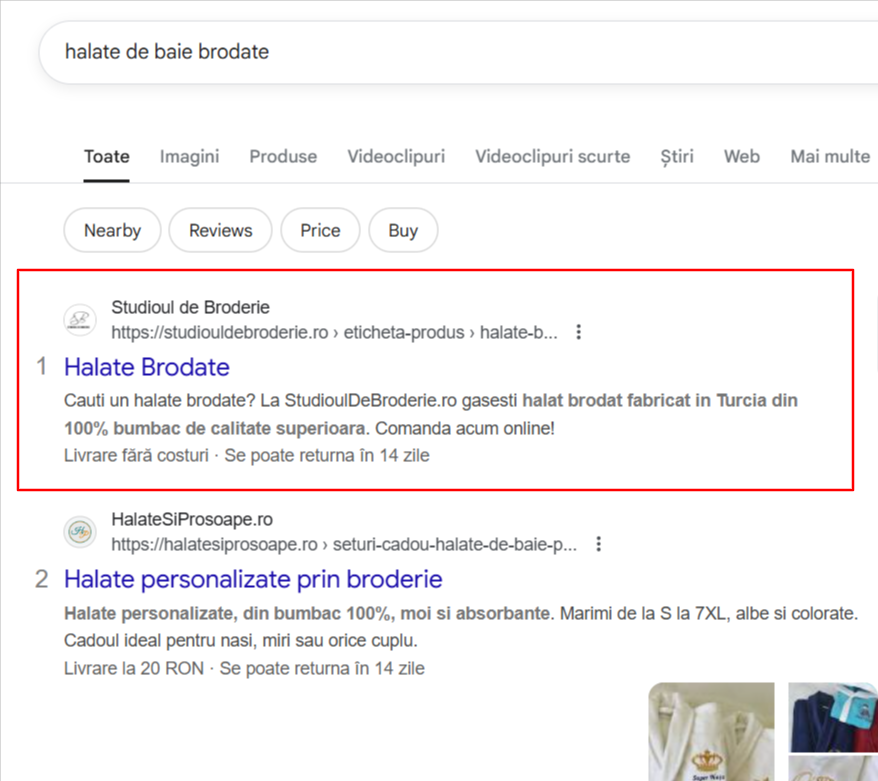Screen dimensions: 878x781
Task: Click the halatesiprosoape.ro URL breadcrumb
Action: coord(344,544)
